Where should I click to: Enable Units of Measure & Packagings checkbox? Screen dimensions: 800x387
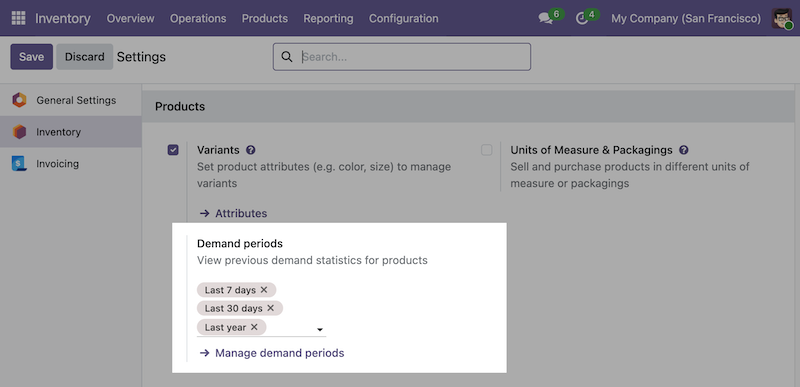coord(487,150)
